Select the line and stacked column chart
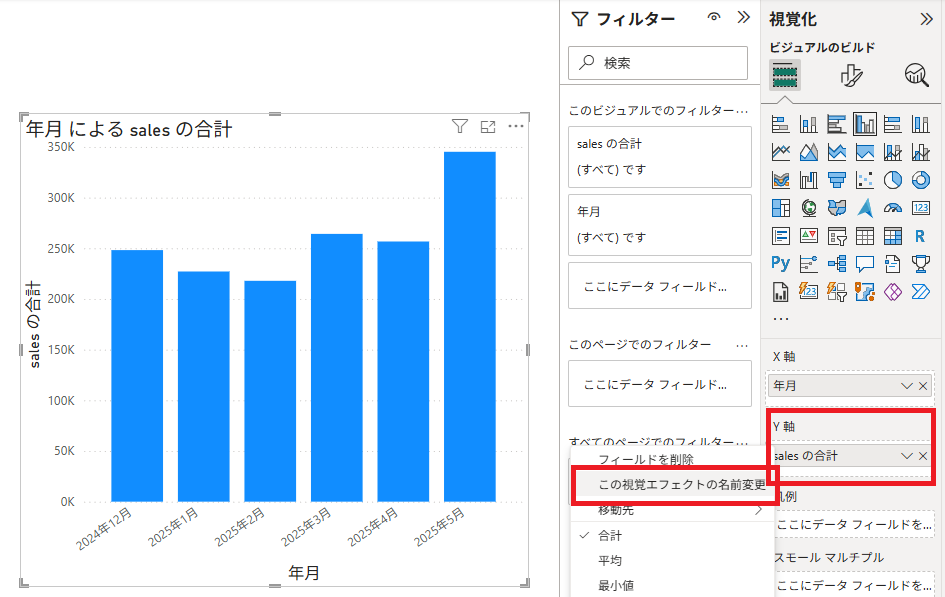Viewport: 945px width, 597px height. pyautogui.click(x=893, y=152)
